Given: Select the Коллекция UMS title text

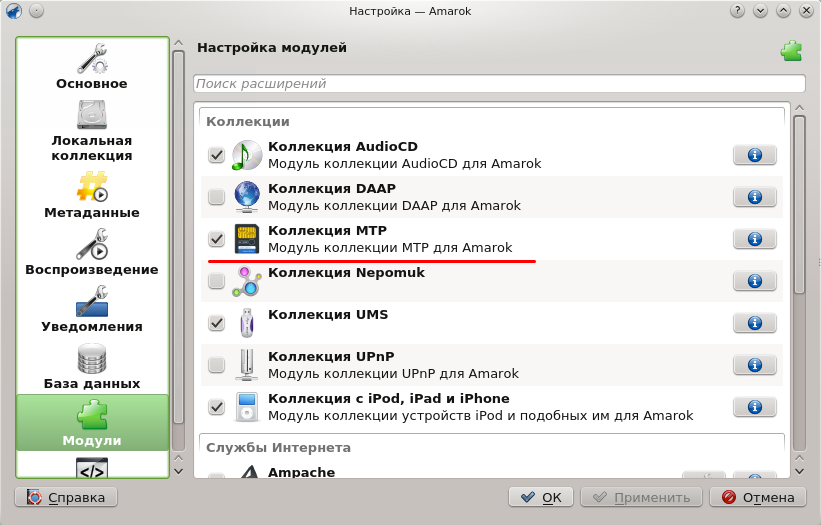Looking at the screenshot, I should click(x=328, y=315).
